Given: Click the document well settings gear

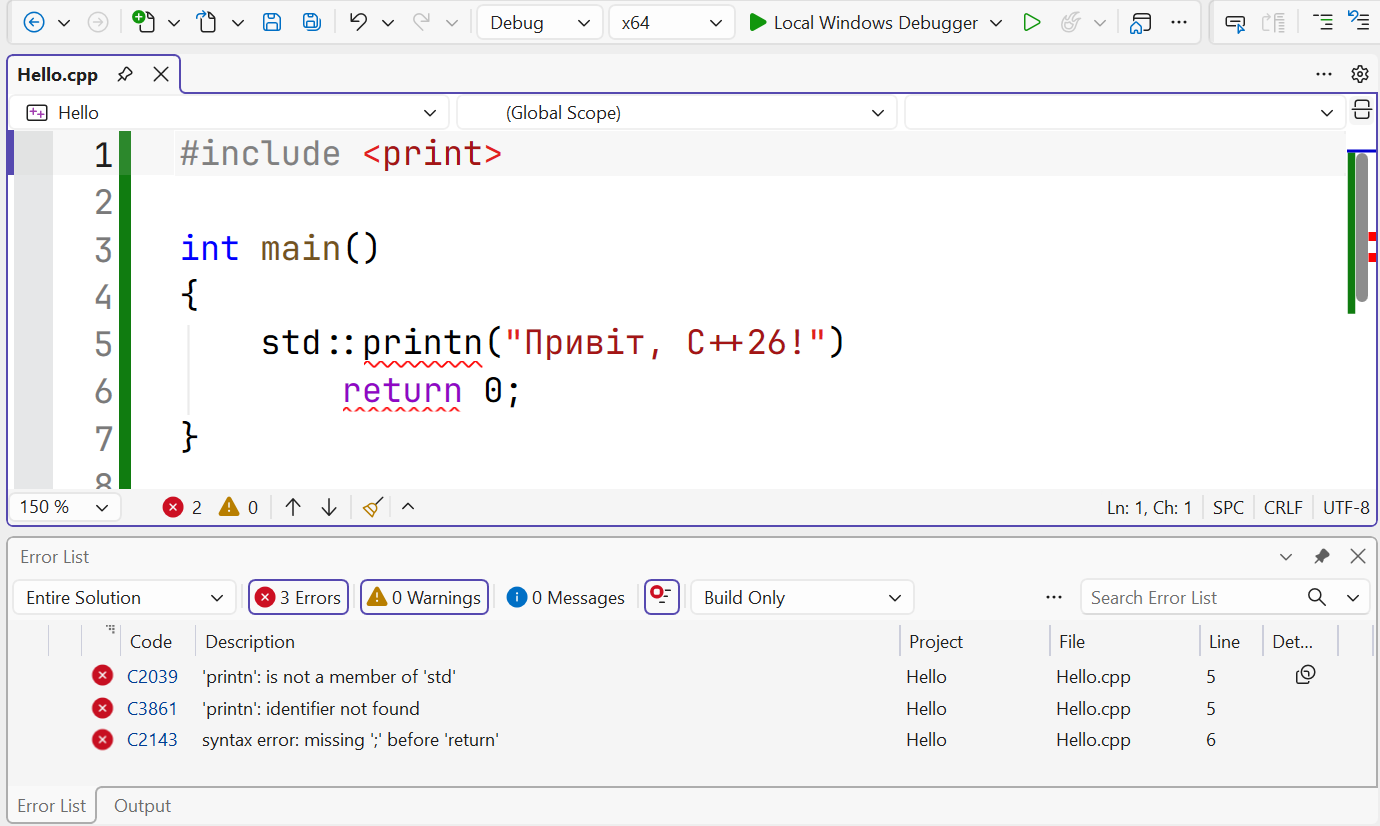Looking at the screenshot, I should point(1359,74).
